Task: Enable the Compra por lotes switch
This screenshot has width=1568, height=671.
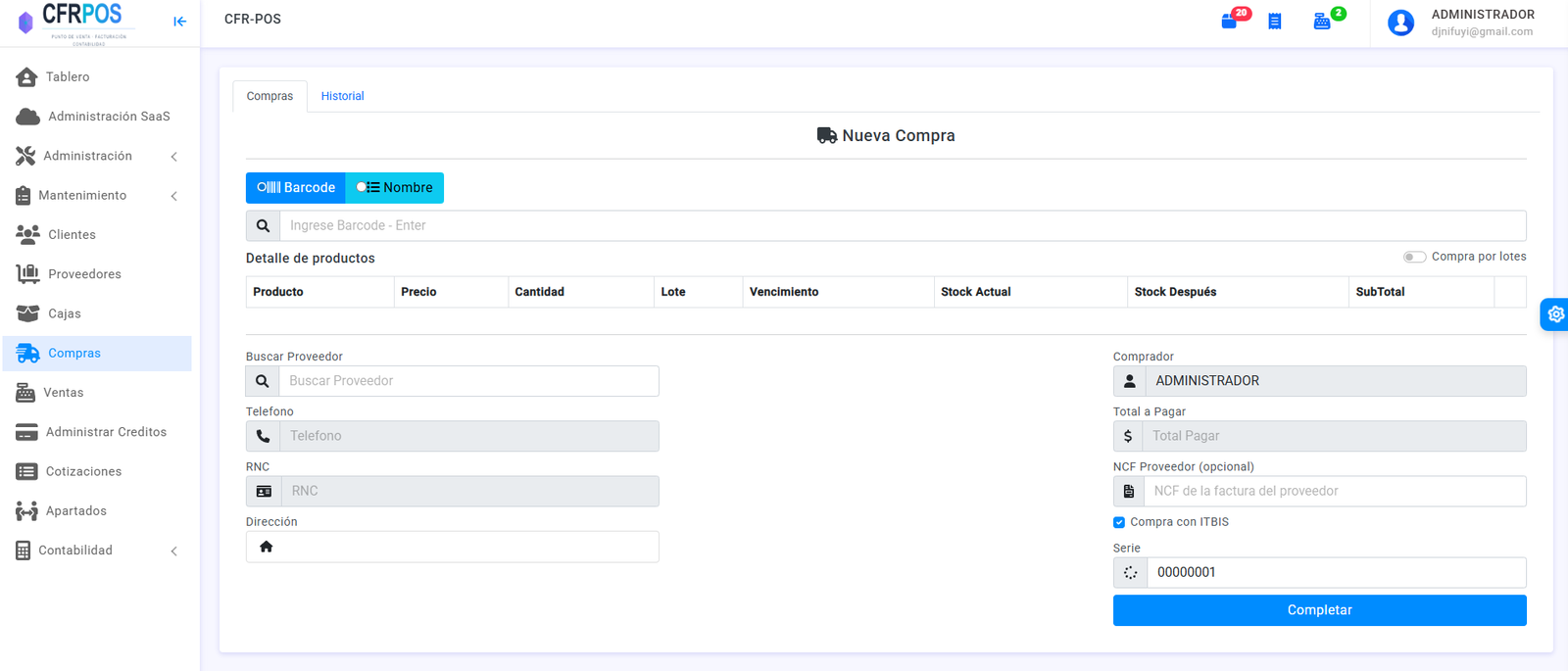Action: (1414, 257)
